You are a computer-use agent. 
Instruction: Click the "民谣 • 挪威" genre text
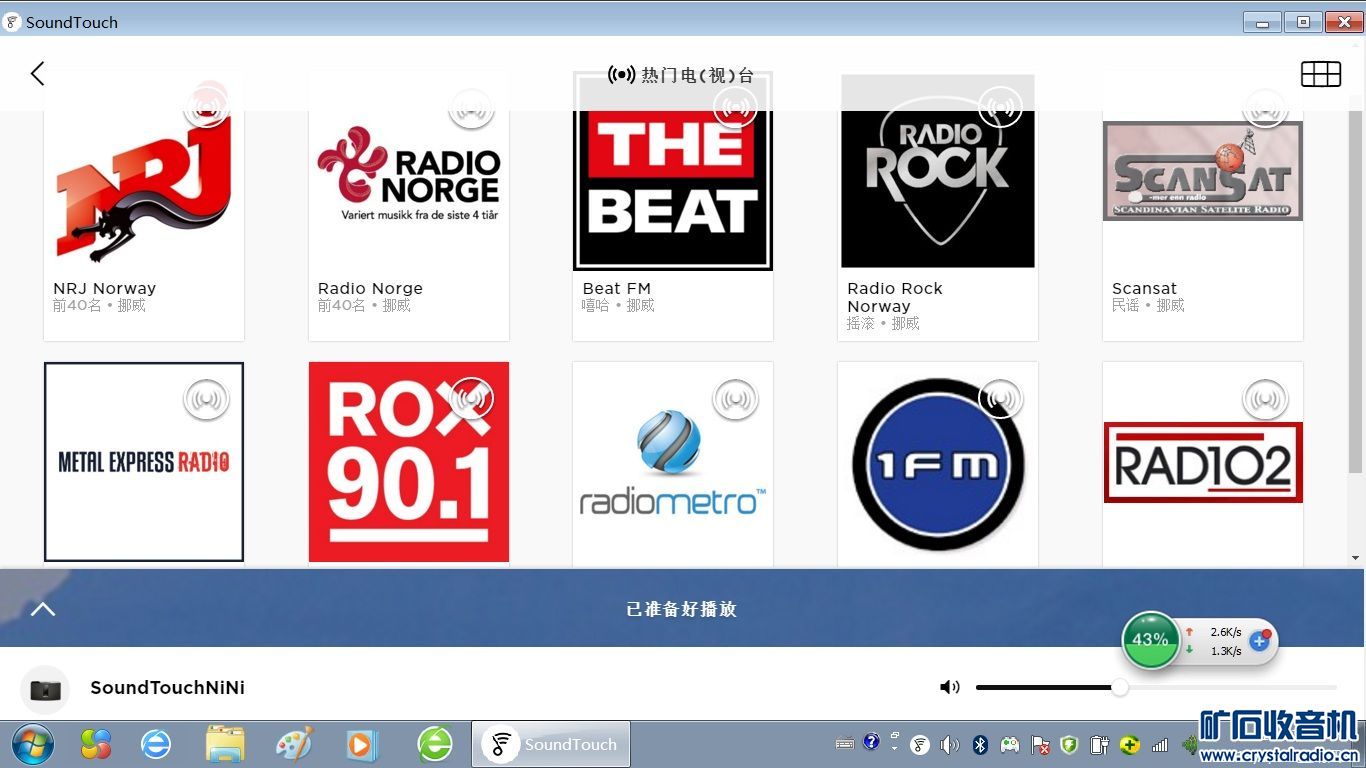pos(1148,305)
